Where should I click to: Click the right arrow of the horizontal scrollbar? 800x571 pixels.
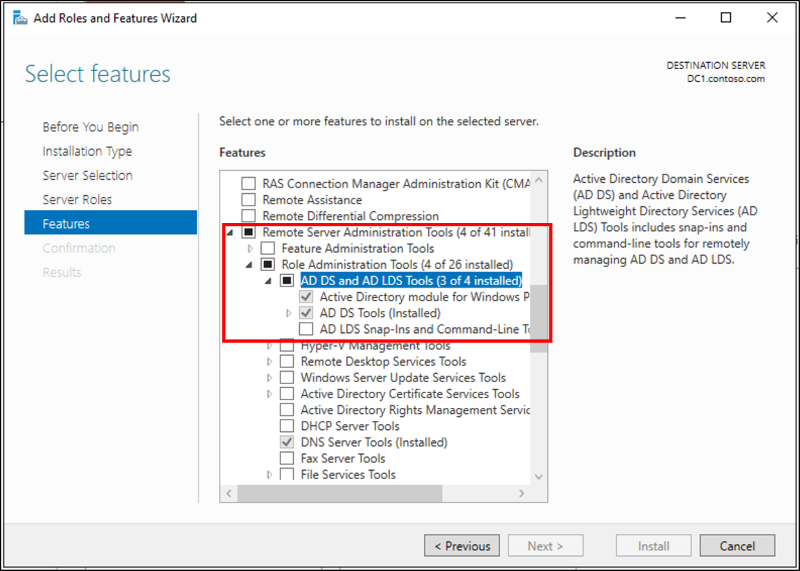[521, 493]
